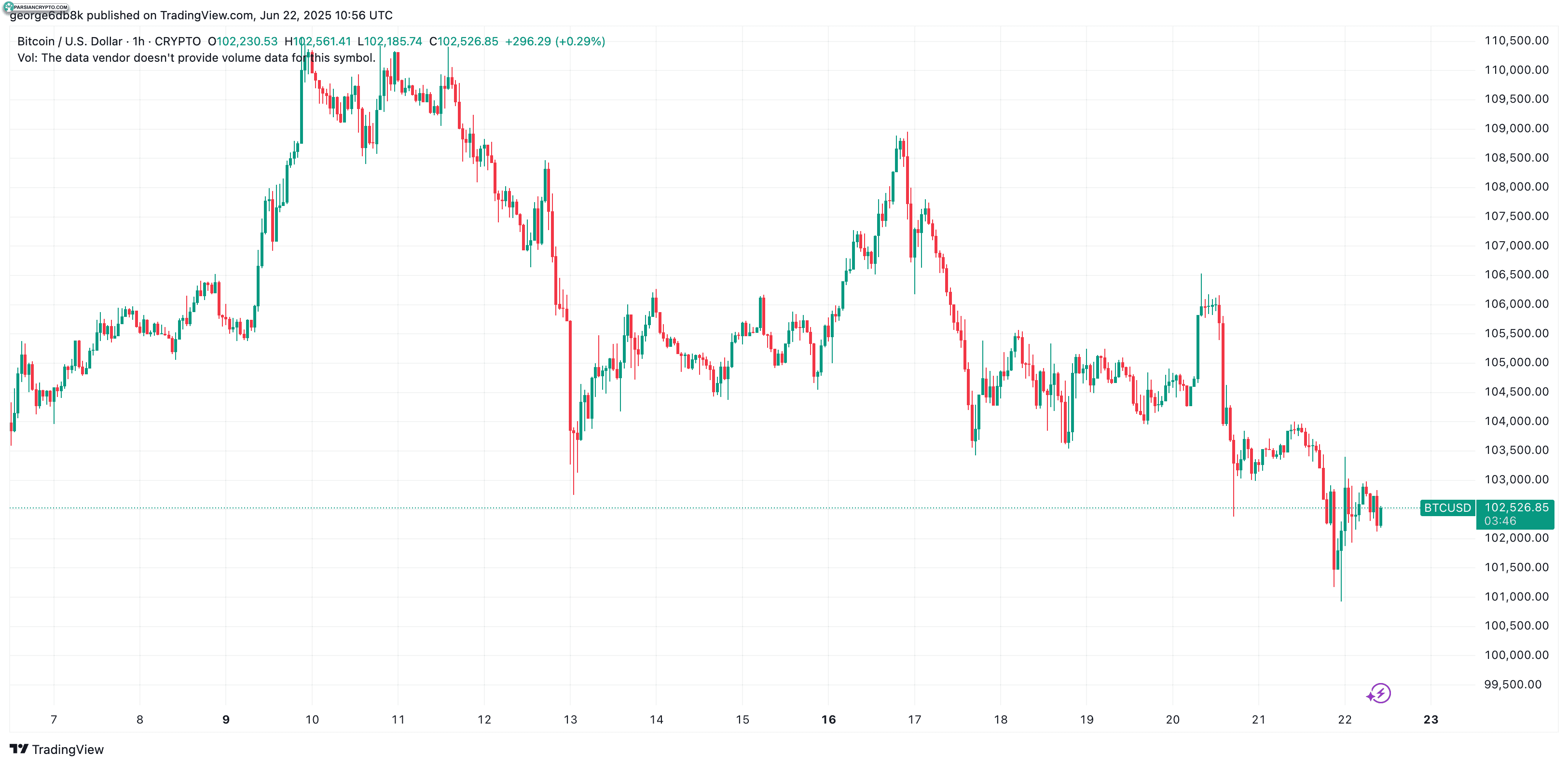The width and height of the screenshot is (1568, 766).
Task: Click the TradingView logo icon
Action: point(19,749)
